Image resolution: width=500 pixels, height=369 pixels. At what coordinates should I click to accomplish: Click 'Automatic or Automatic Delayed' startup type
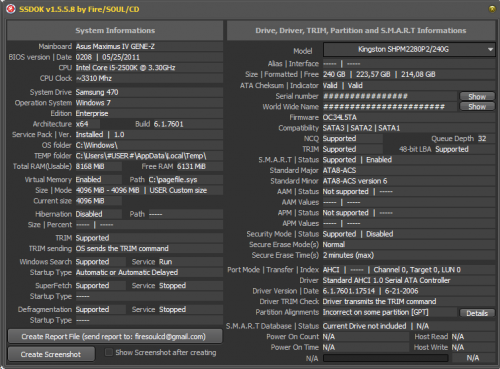click(127, 272)
